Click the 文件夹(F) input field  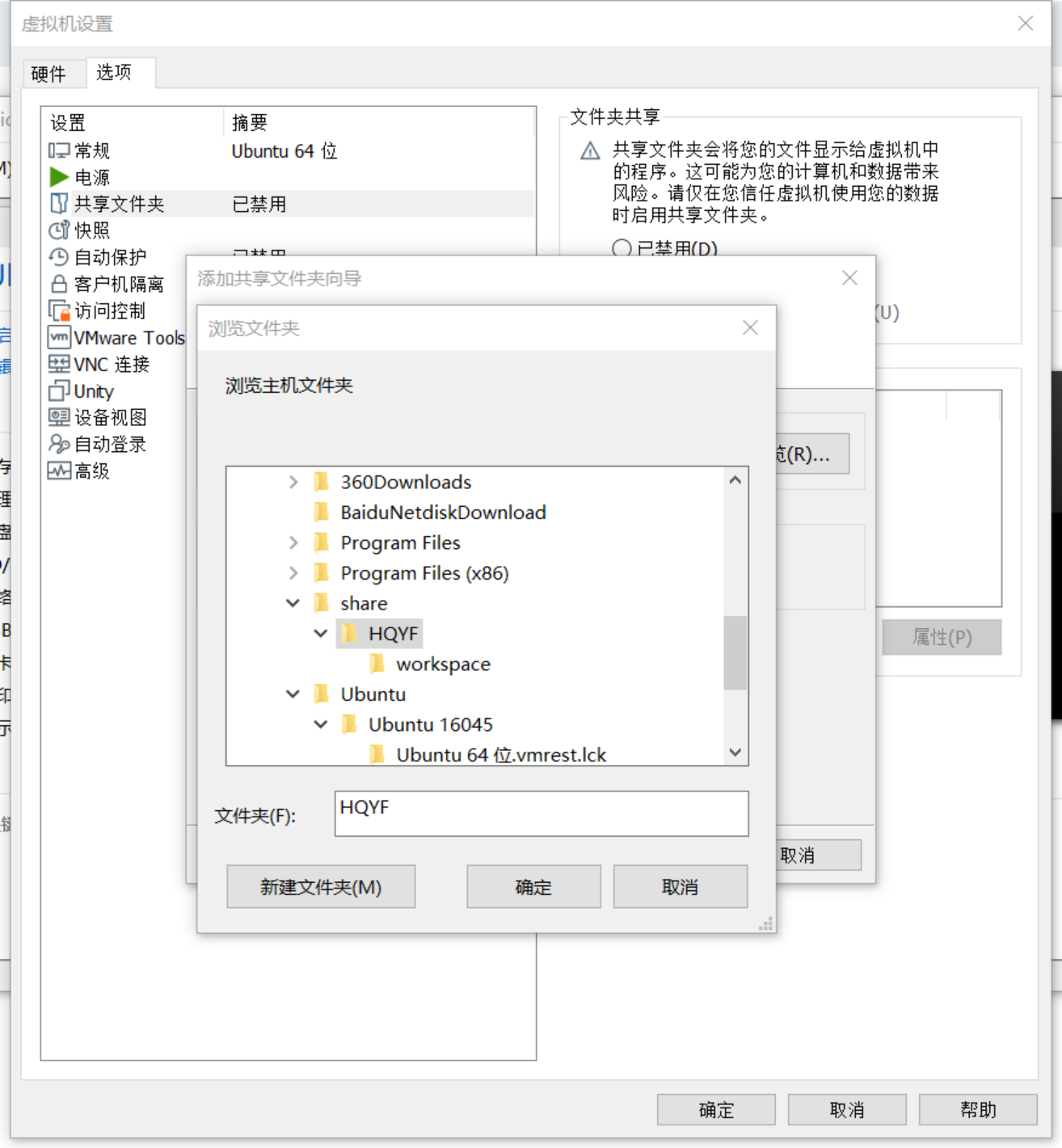tap(542, 813)
